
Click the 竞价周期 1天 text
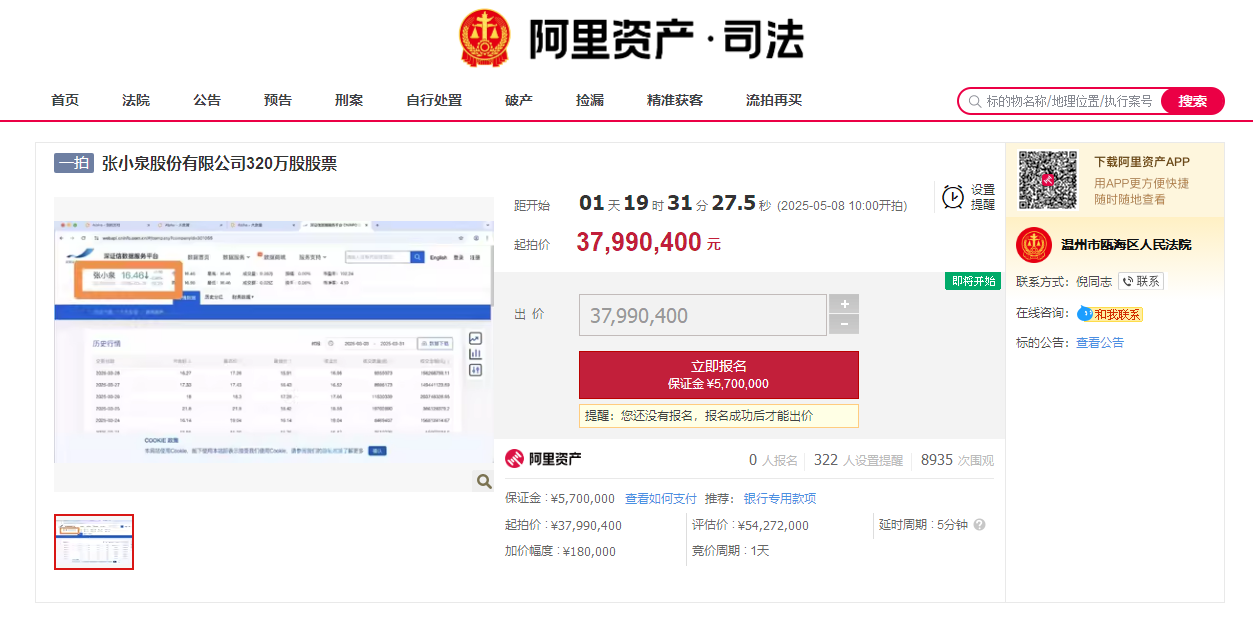[x=730, y=551]
